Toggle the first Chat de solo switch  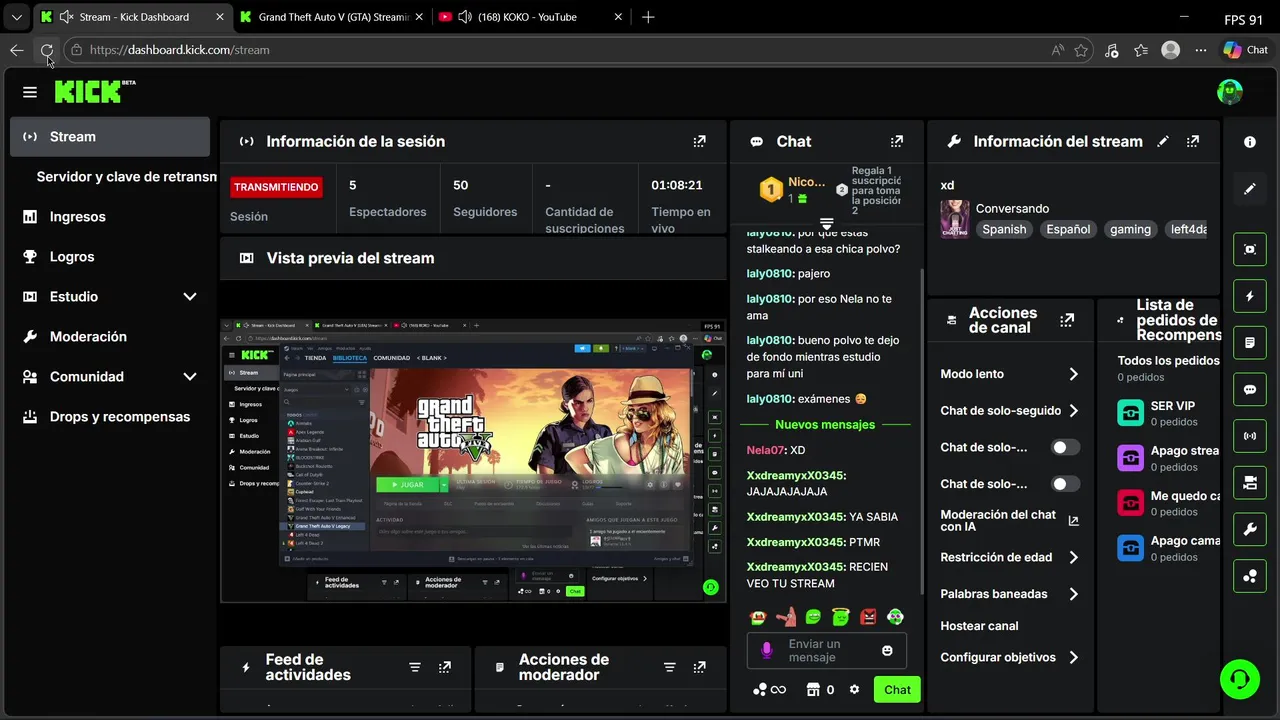pos(1066,447)
